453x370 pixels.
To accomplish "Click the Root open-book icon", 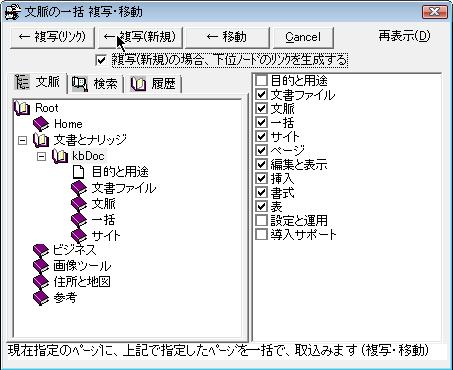I will click(x=22, y=108).
